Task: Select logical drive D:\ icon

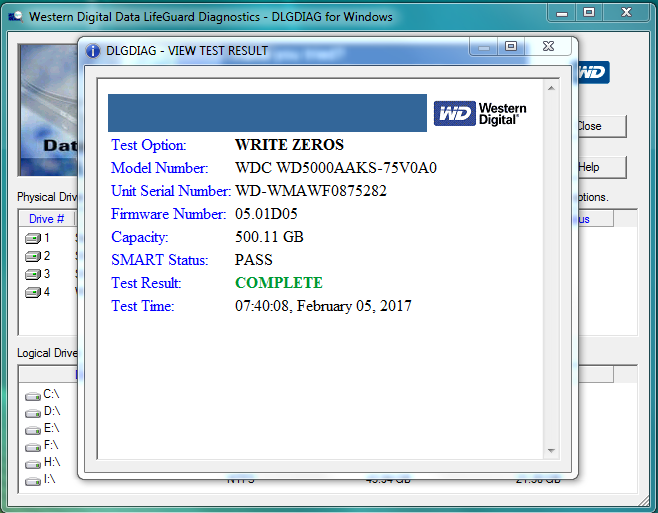Action: click(x=33, y=413)
